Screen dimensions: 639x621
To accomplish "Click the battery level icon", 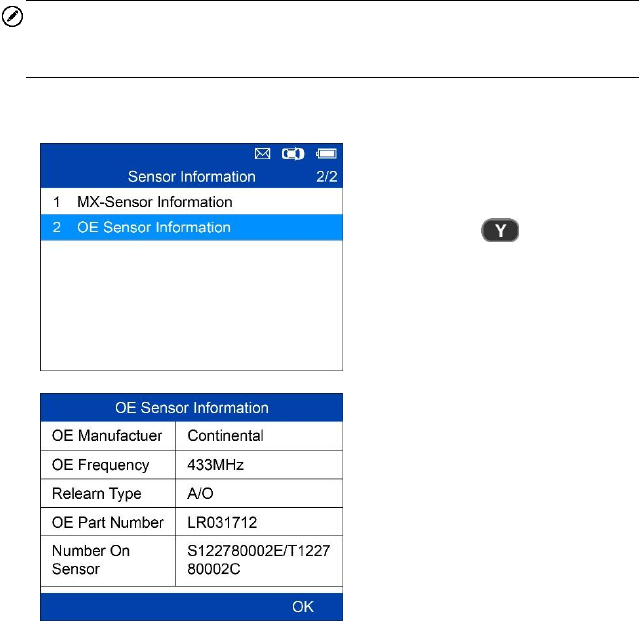I will 326,154.
